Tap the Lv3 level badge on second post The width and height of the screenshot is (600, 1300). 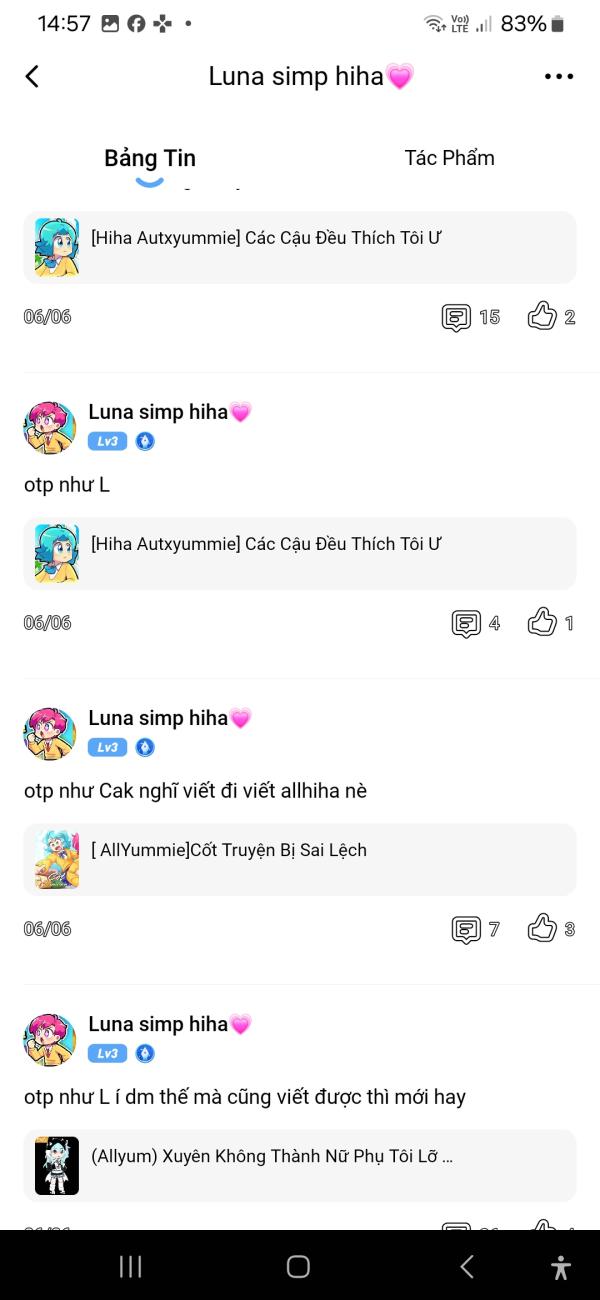pyautogui.click(x=107, y=441)
